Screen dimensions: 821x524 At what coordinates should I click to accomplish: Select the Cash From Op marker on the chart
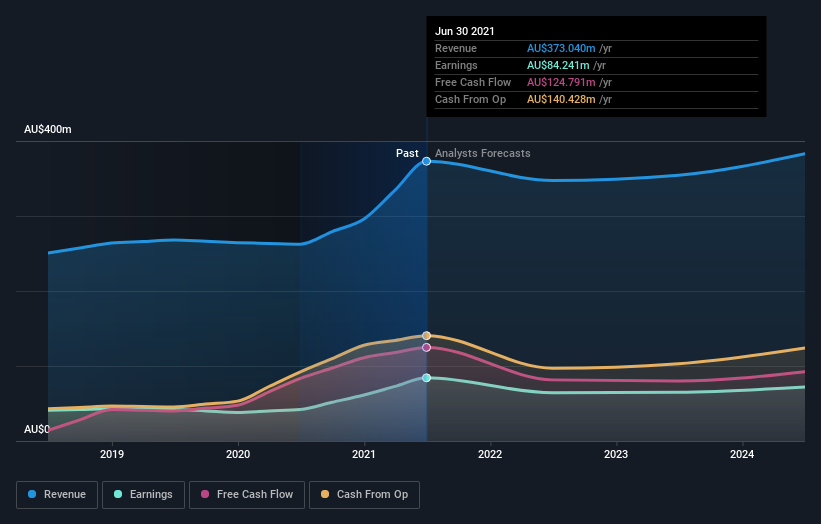click(x=426, y=336)
